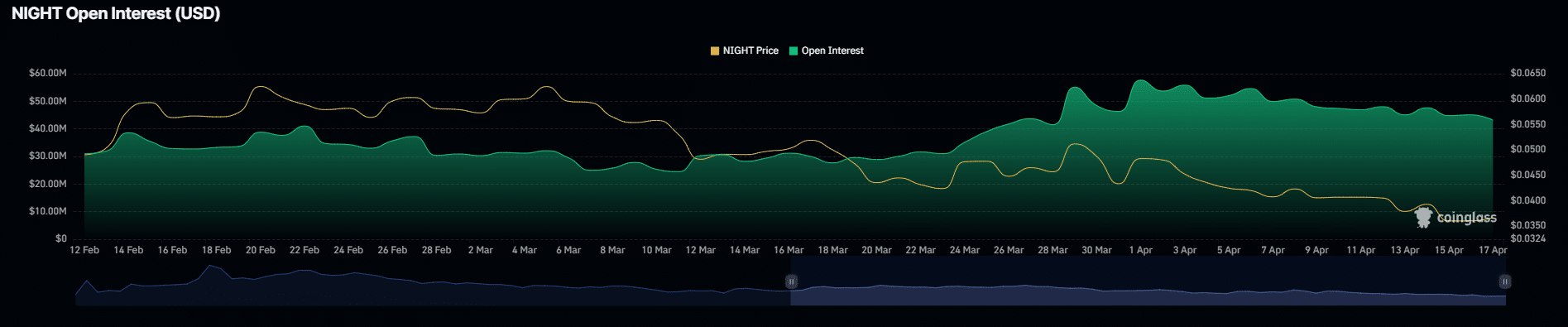Screen dimensions: 1568x327
Task: Click the 20 Mar date label
Action: pos(877,250)
